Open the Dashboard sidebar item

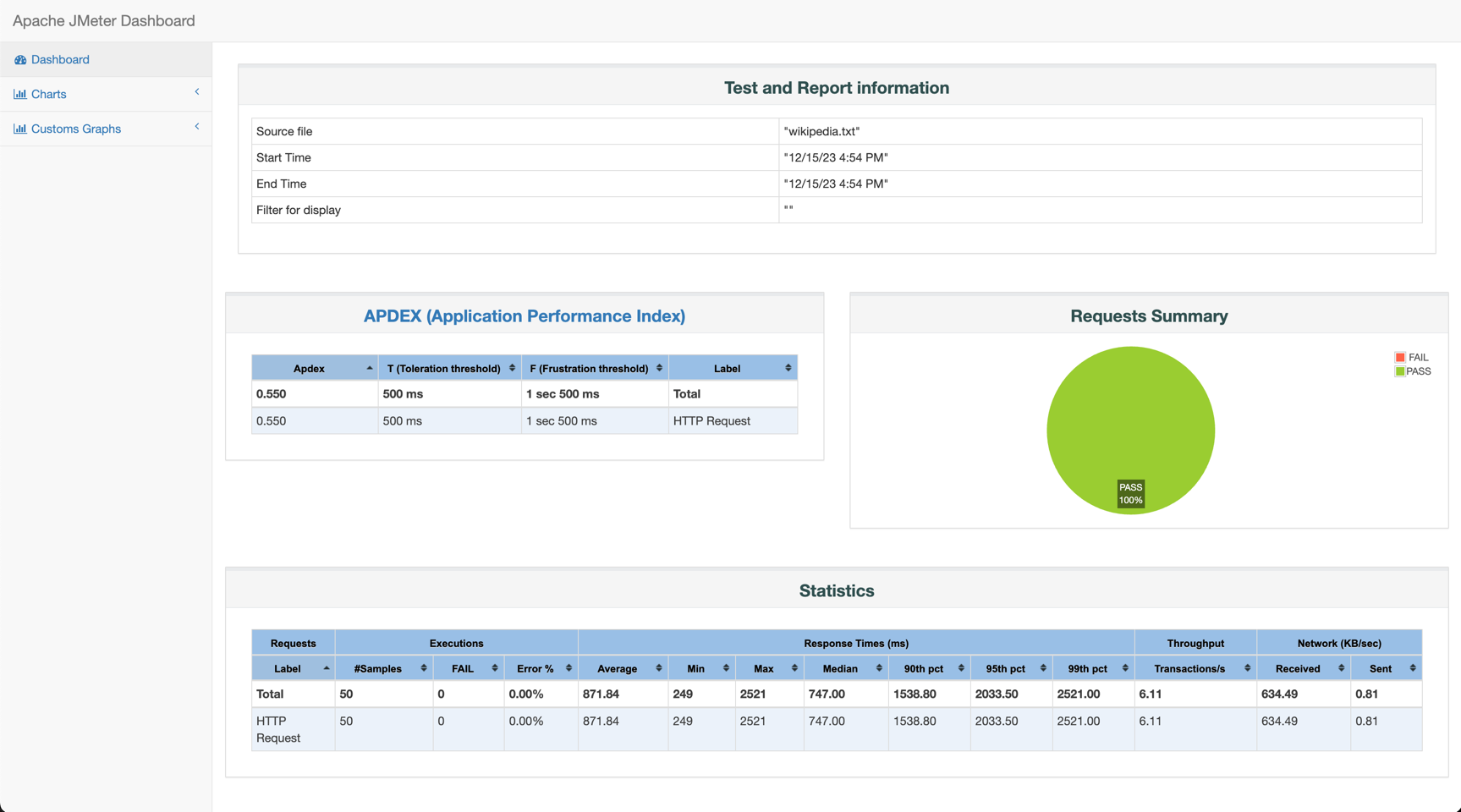[60, 60]
